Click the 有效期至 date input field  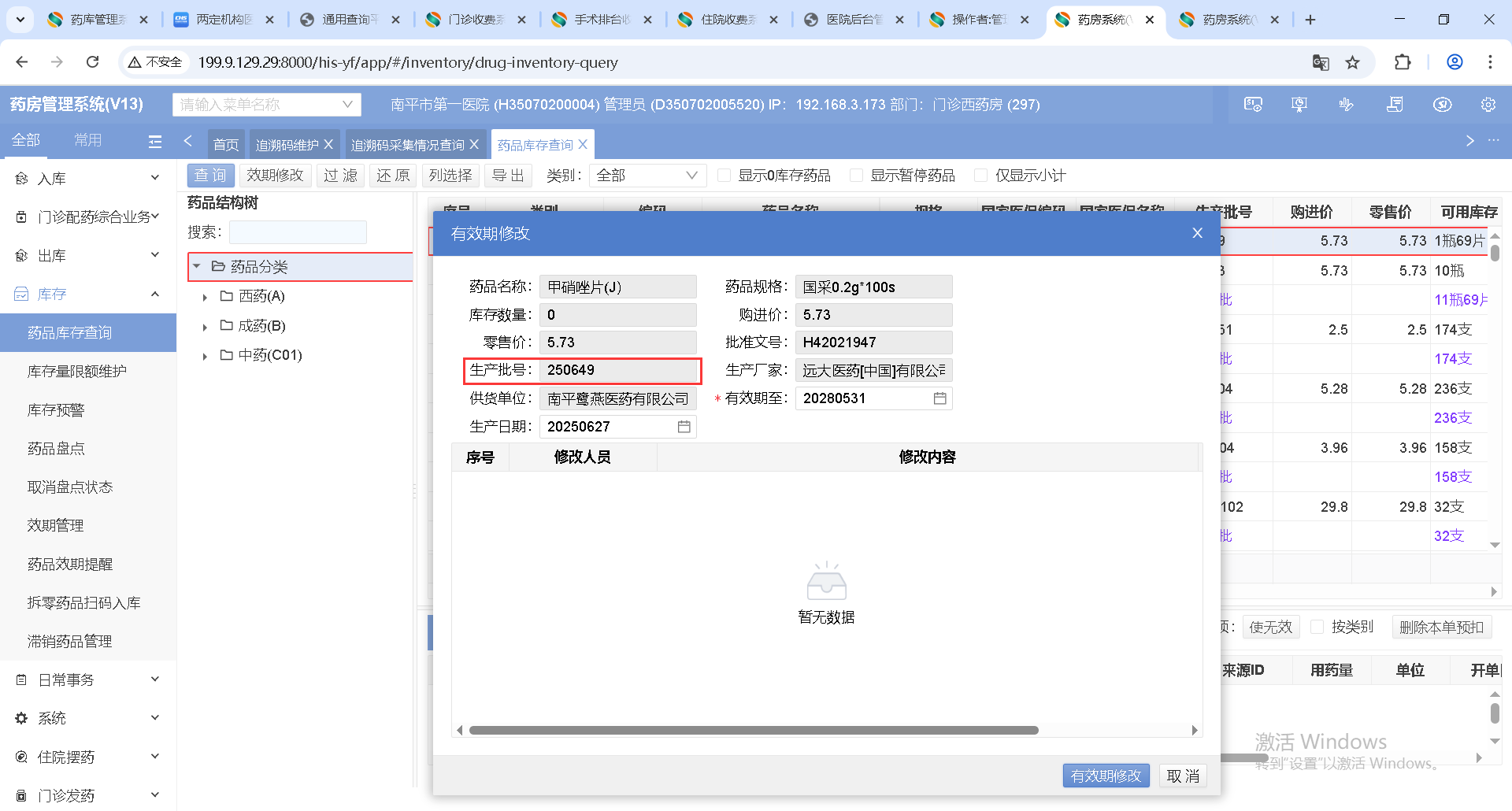pyautogui.click(x=873, y=398)
